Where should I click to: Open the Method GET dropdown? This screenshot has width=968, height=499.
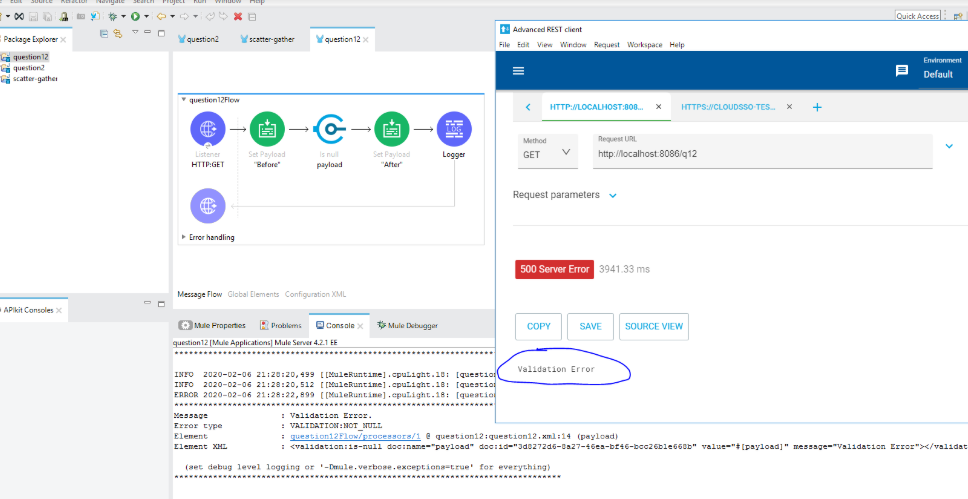[x=548, y=152]
